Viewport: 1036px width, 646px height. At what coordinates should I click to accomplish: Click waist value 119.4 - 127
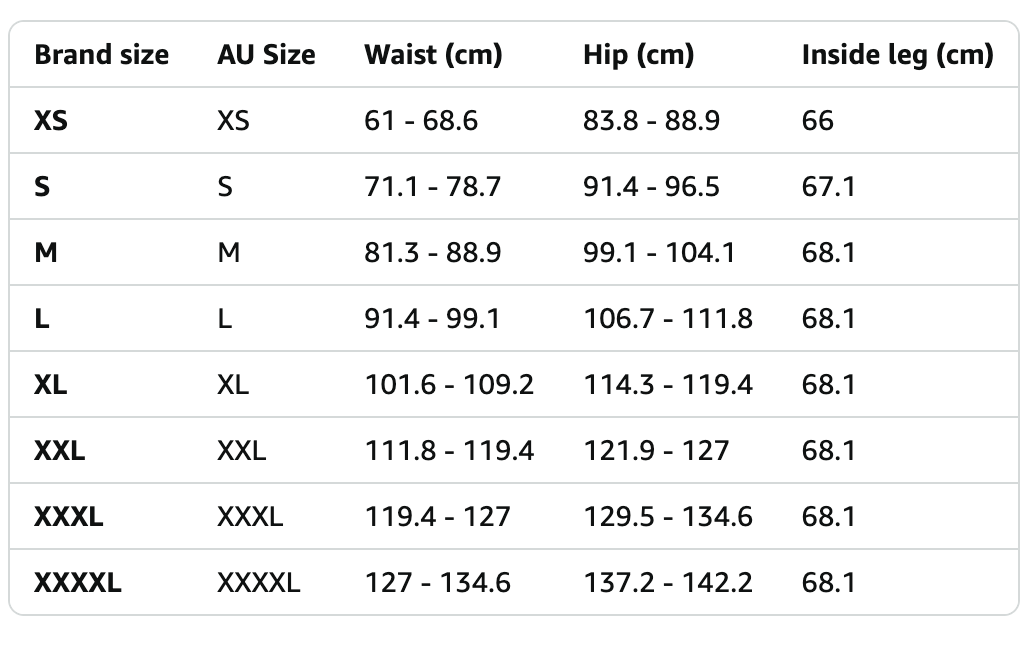click(437, 517)
